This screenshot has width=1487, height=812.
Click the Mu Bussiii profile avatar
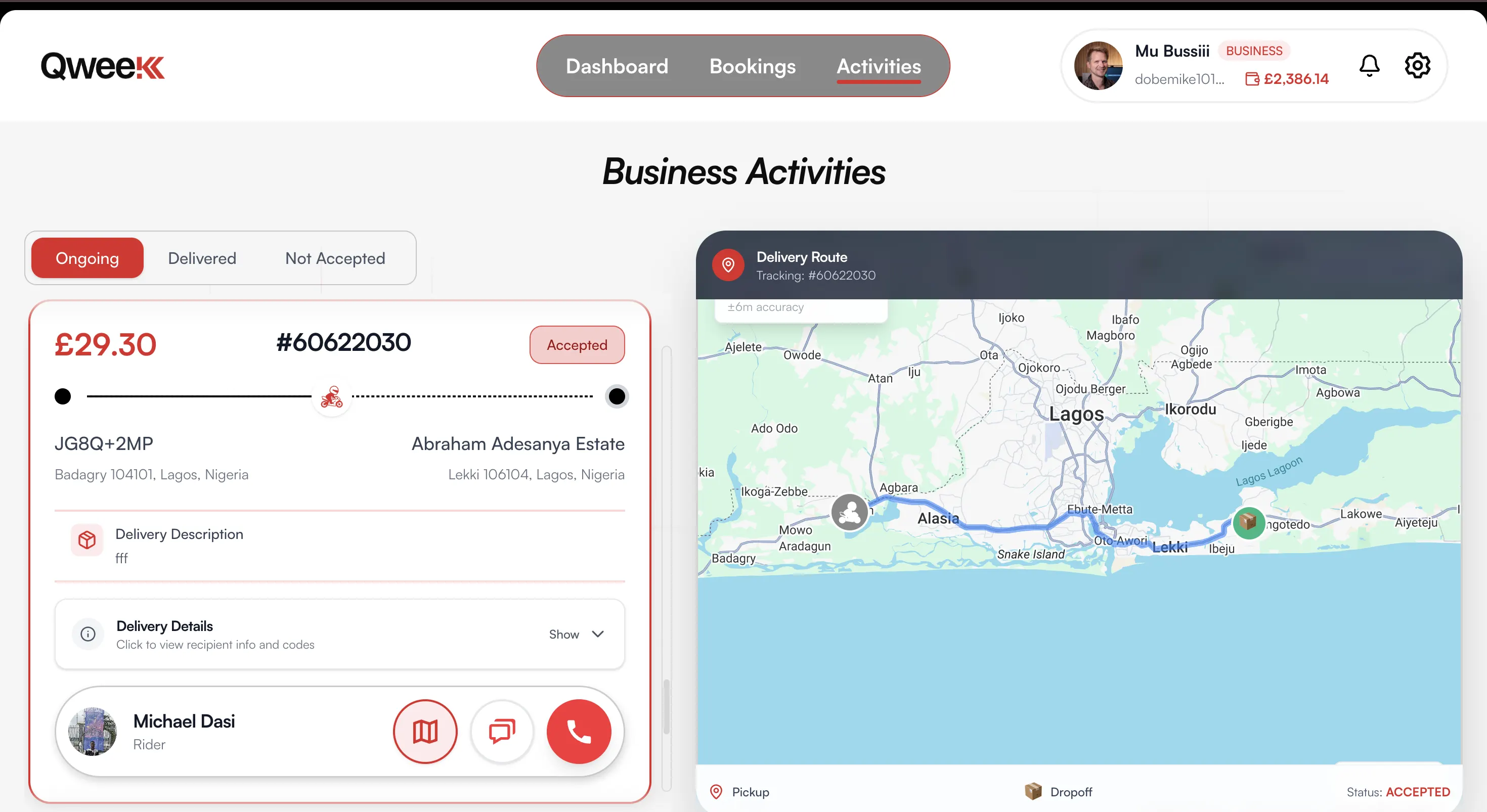(1098, 66)
